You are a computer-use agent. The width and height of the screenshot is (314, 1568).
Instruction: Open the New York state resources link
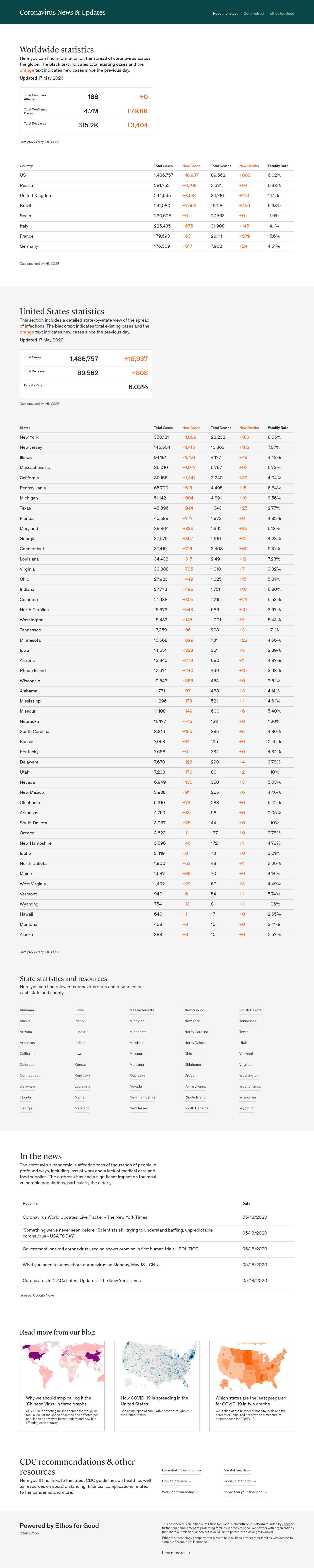pos(192,1021)
